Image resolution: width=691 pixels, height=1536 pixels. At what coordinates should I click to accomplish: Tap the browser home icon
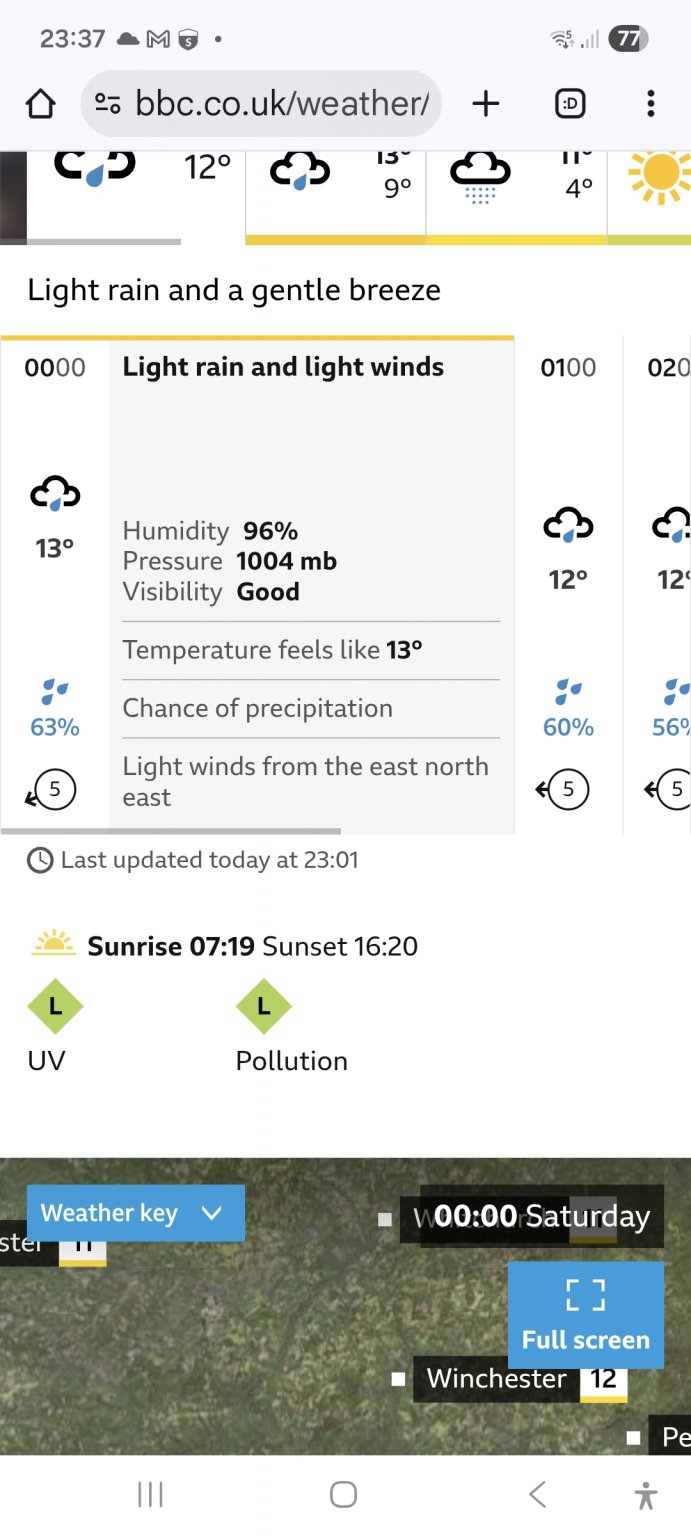tap(40, 103)
